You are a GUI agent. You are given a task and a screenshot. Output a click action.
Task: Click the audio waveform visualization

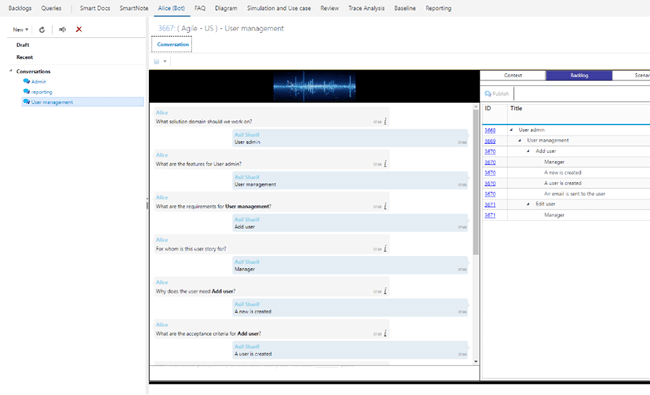pyautogui.click(x=314, y=87)
